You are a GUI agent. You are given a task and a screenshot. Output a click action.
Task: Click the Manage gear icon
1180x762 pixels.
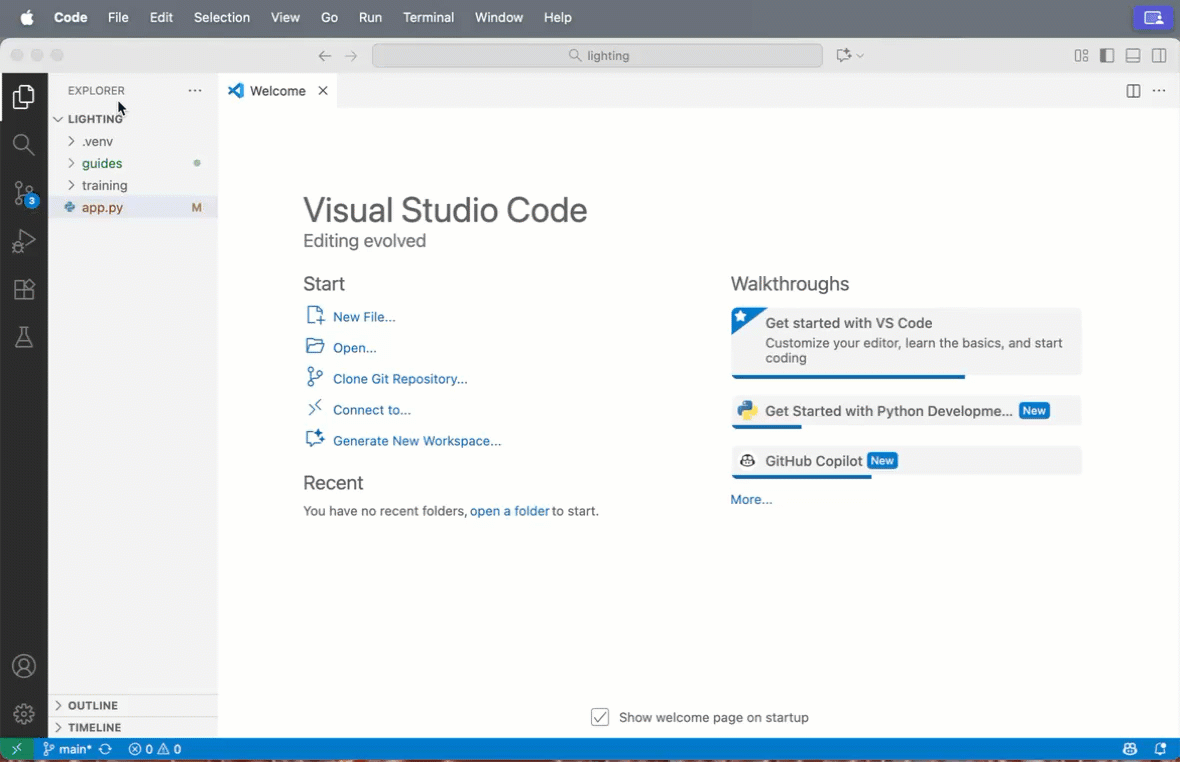point(24,713)
